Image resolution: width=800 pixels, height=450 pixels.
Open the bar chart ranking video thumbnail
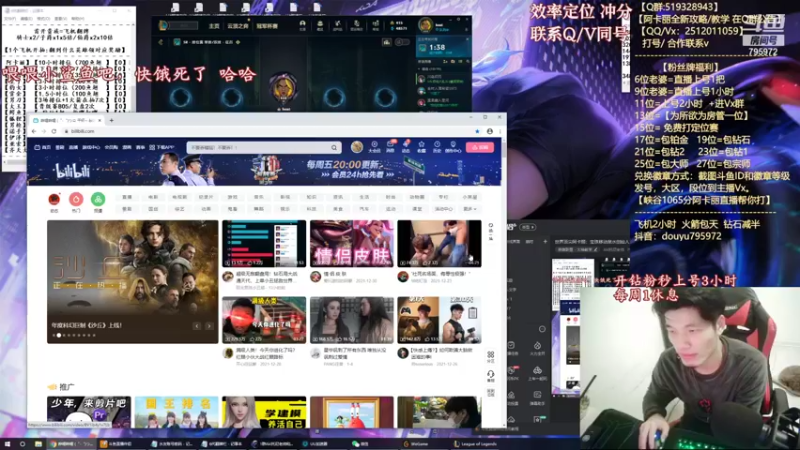click(264, 243)
